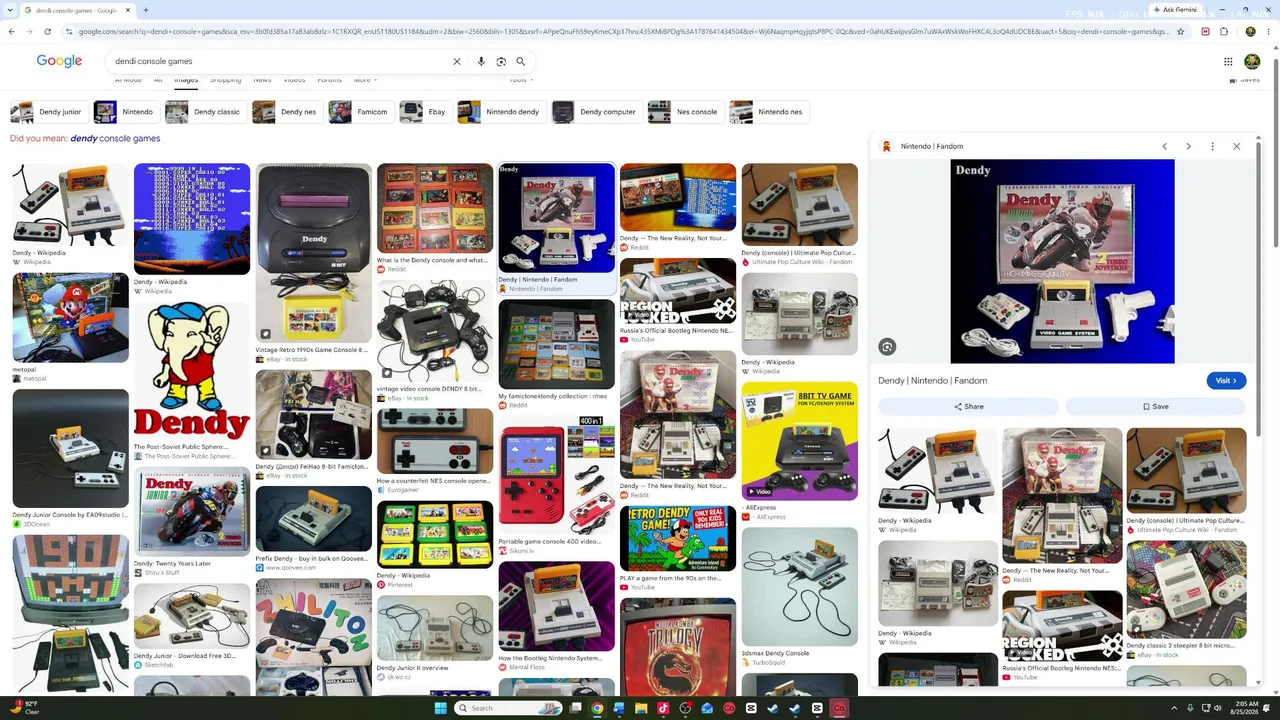1280x720 pixels.
Task: Select the Images tab
Action: click(186, 80)
